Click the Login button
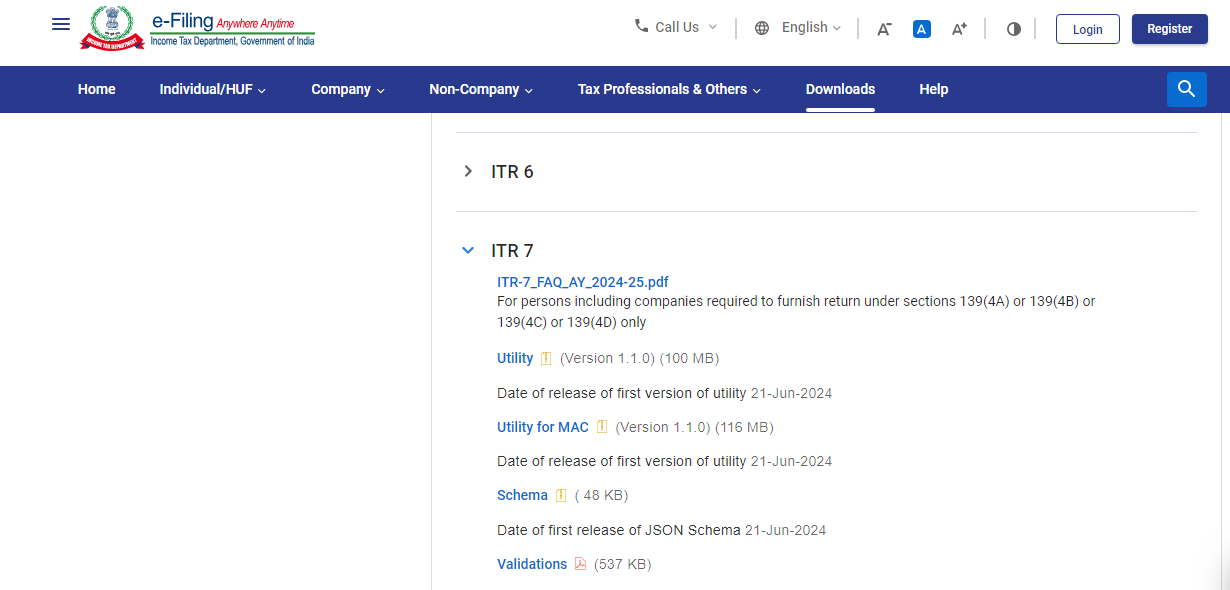Viewport: 1230px width, 590px height. [x=1087, y=29]
